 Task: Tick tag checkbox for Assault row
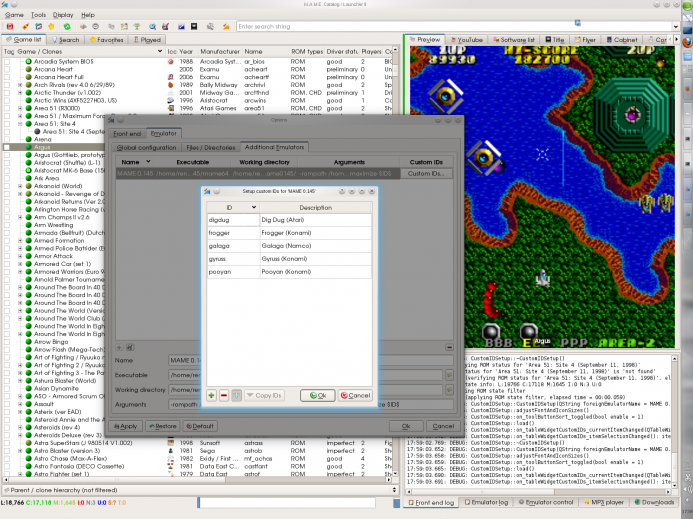coord(7,404)
